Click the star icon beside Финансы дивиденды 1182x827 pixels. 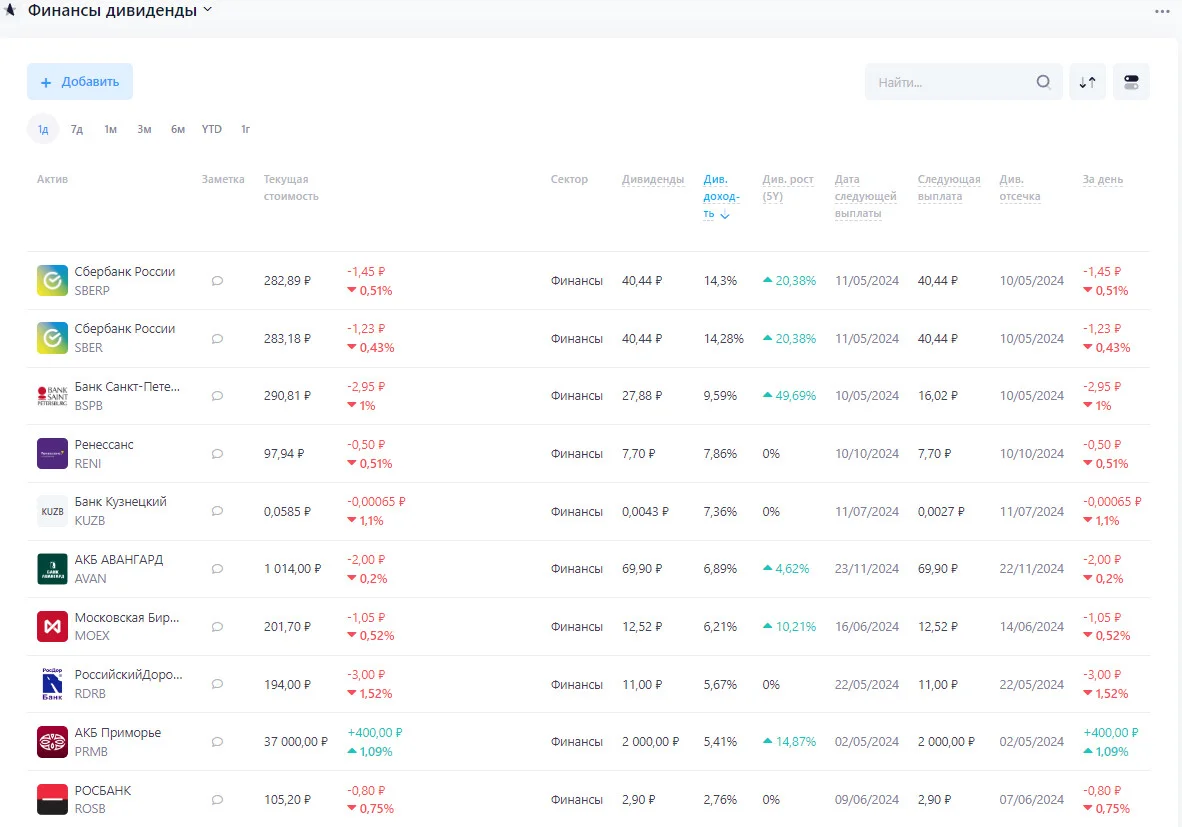pyautogui.click(x=10, y=10)
